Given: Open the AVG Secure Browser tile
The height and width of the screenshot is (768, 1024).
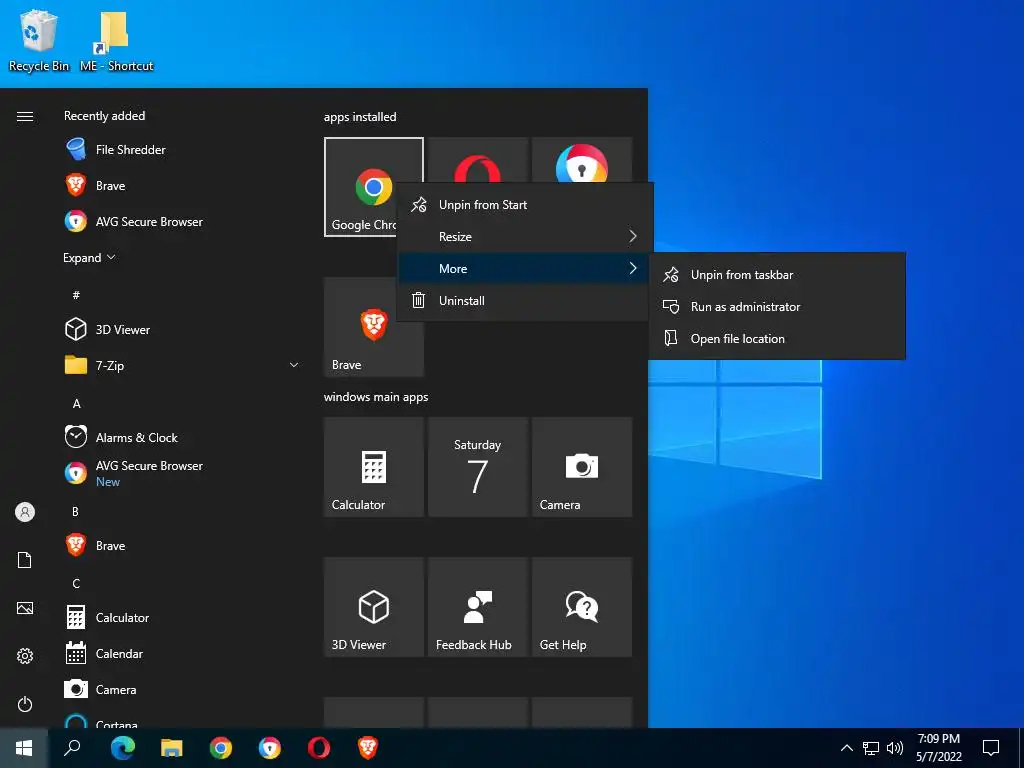Looking at the screenshot, I should tap(582, 161).
